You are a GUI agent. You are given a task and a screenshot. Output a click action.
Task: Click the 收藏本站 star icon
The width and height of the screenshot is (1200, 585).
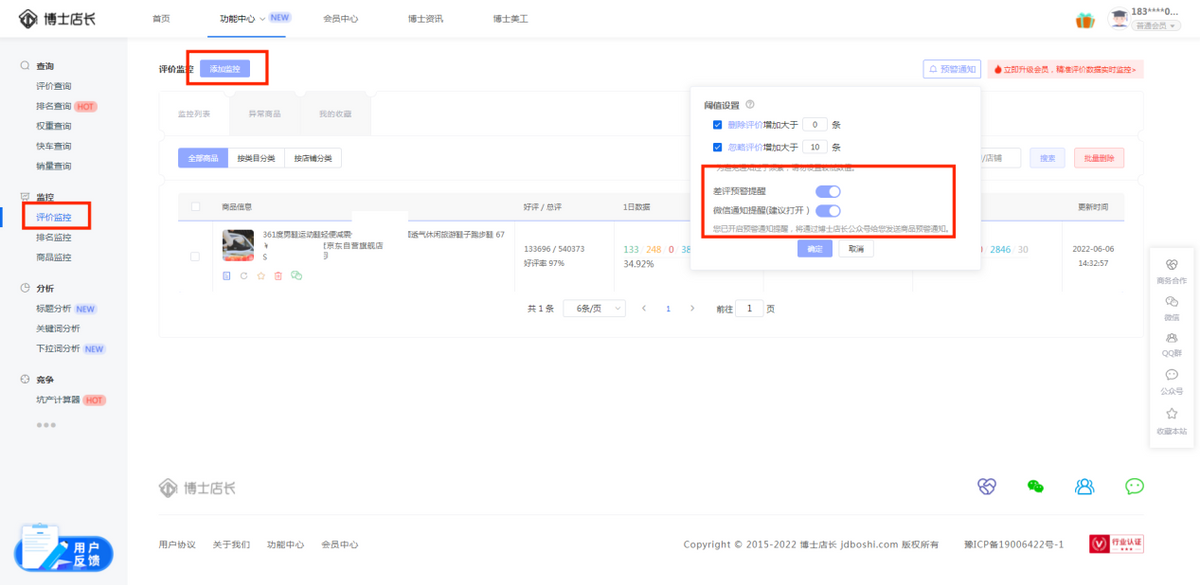point(1171,413)
